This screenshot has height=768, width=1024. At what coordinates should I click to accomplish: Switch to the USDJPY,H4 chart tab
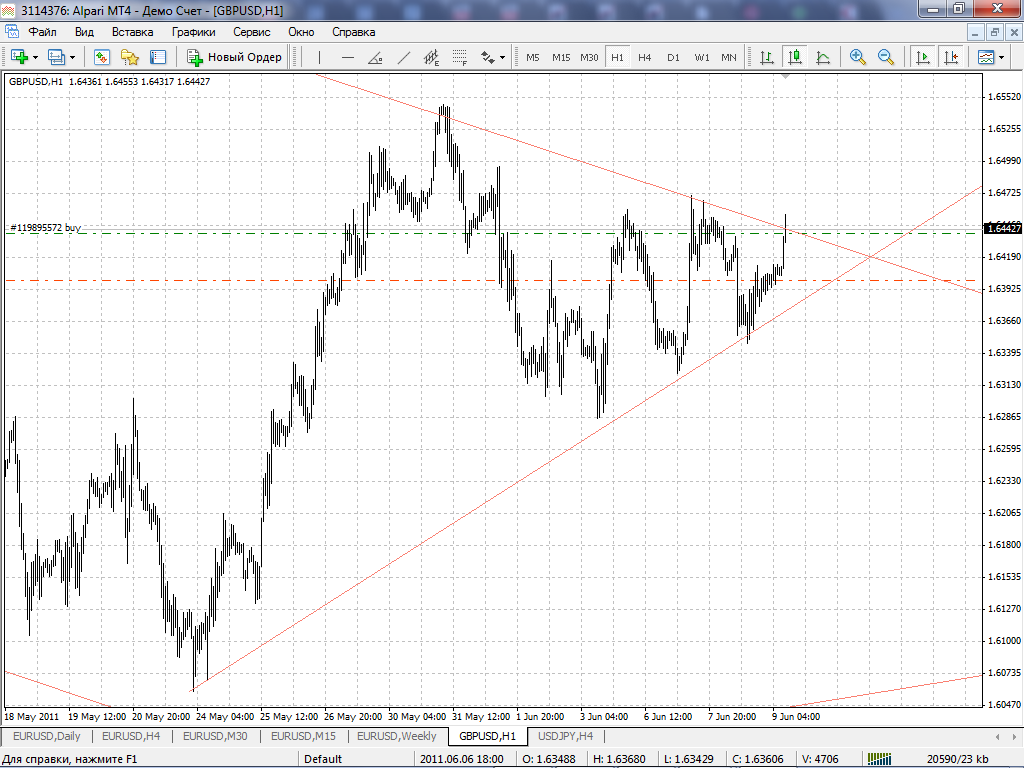[x=566, y=736]
